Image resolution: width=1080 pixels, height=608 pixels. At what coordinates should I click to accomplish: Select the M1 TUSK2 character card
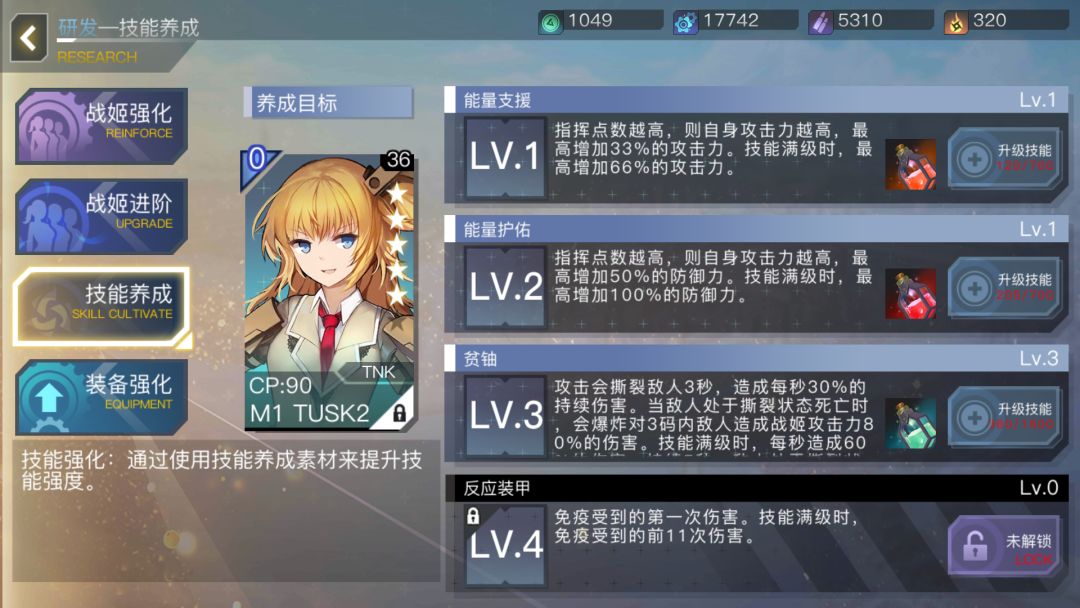coord(329,289)
